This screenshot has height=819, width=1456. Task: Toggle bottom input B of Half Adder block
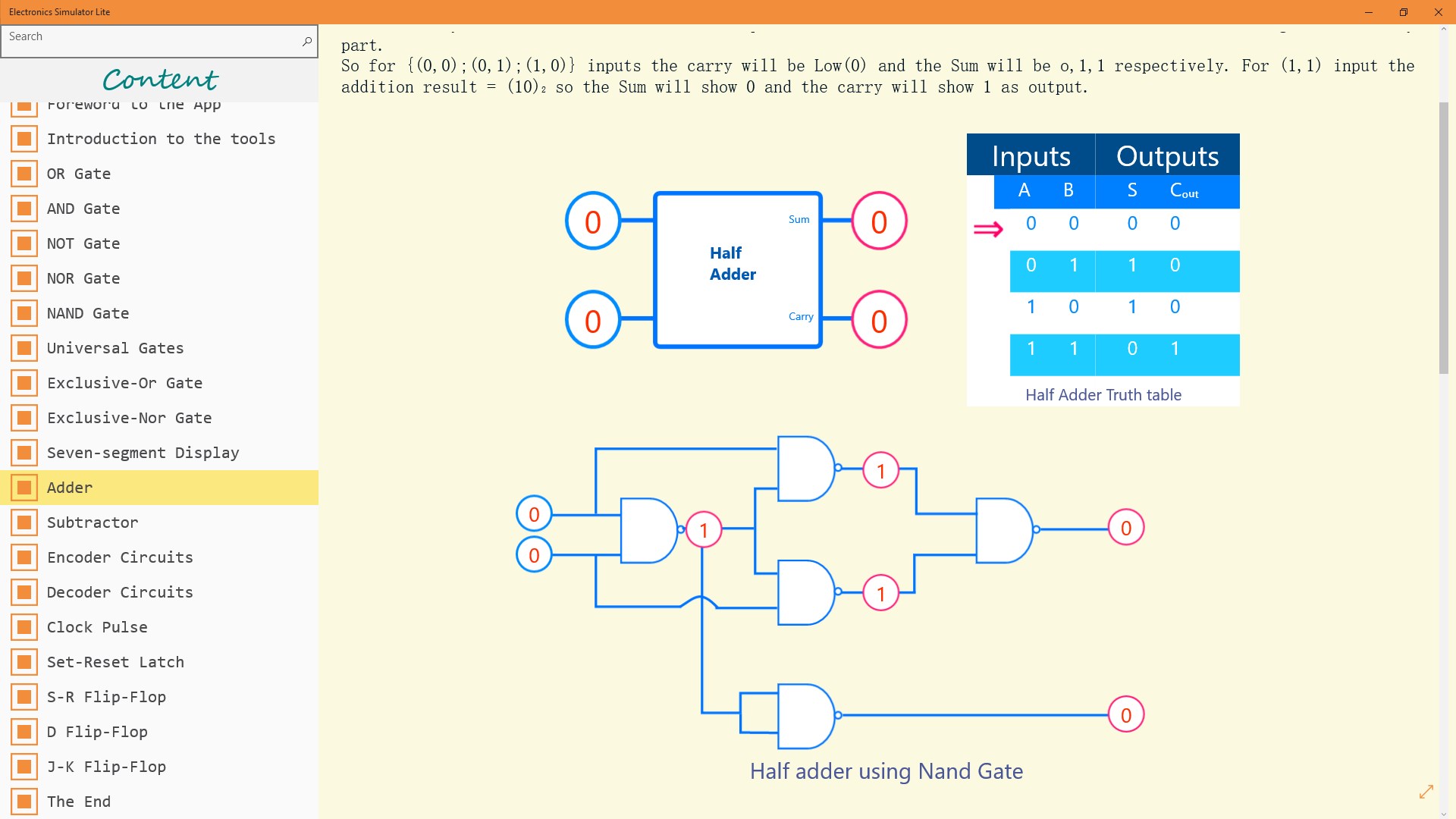coord(593,321)
